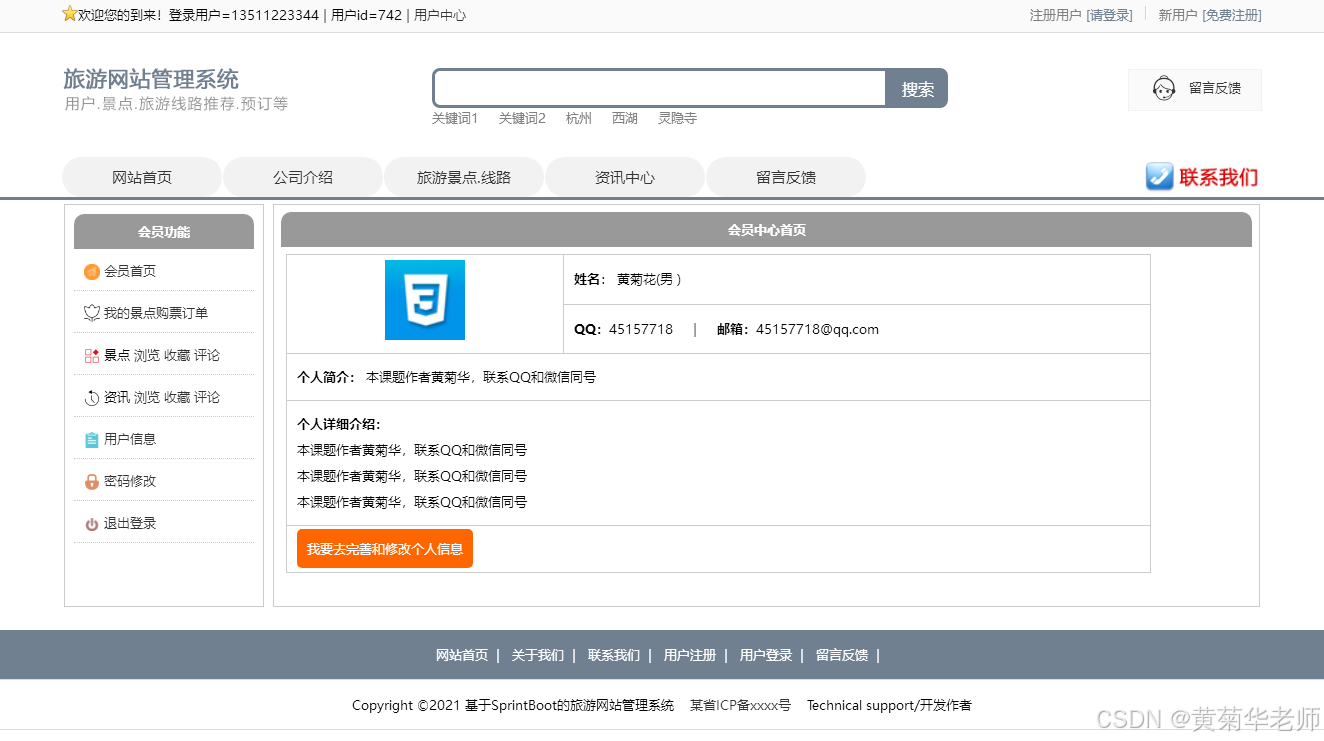
Task: Click the customer service headset icon beside 留言反馈
Action: [1163, 89]
